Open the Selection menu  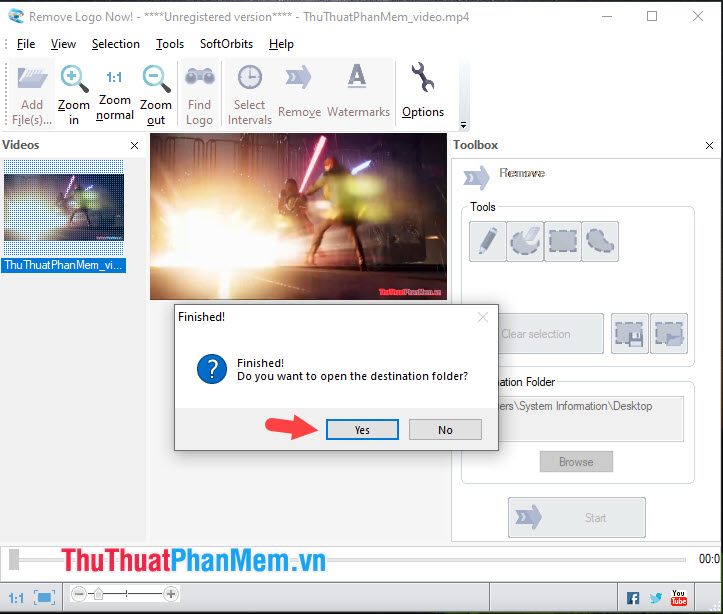click(x=115, y=44)
